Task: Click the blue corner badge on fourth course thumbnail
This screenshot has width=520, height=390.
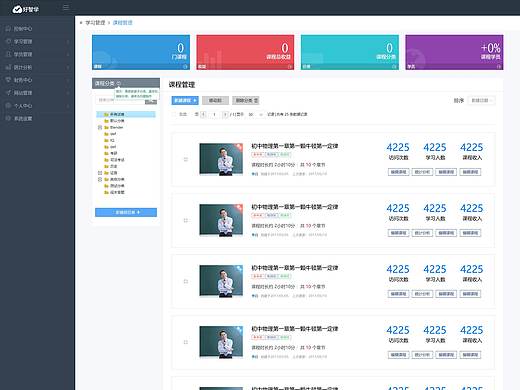Action: 238,330
